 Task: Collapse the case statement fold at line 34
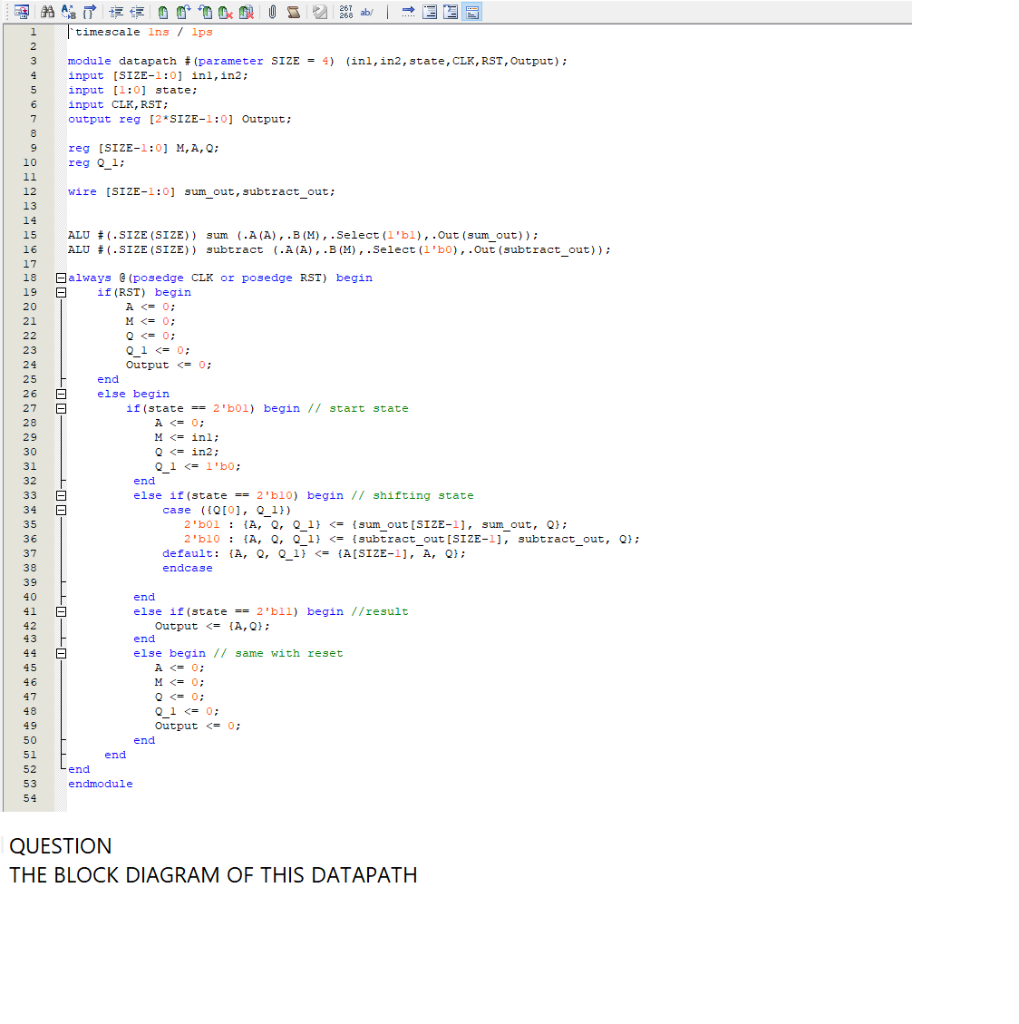tap(61, 510)
